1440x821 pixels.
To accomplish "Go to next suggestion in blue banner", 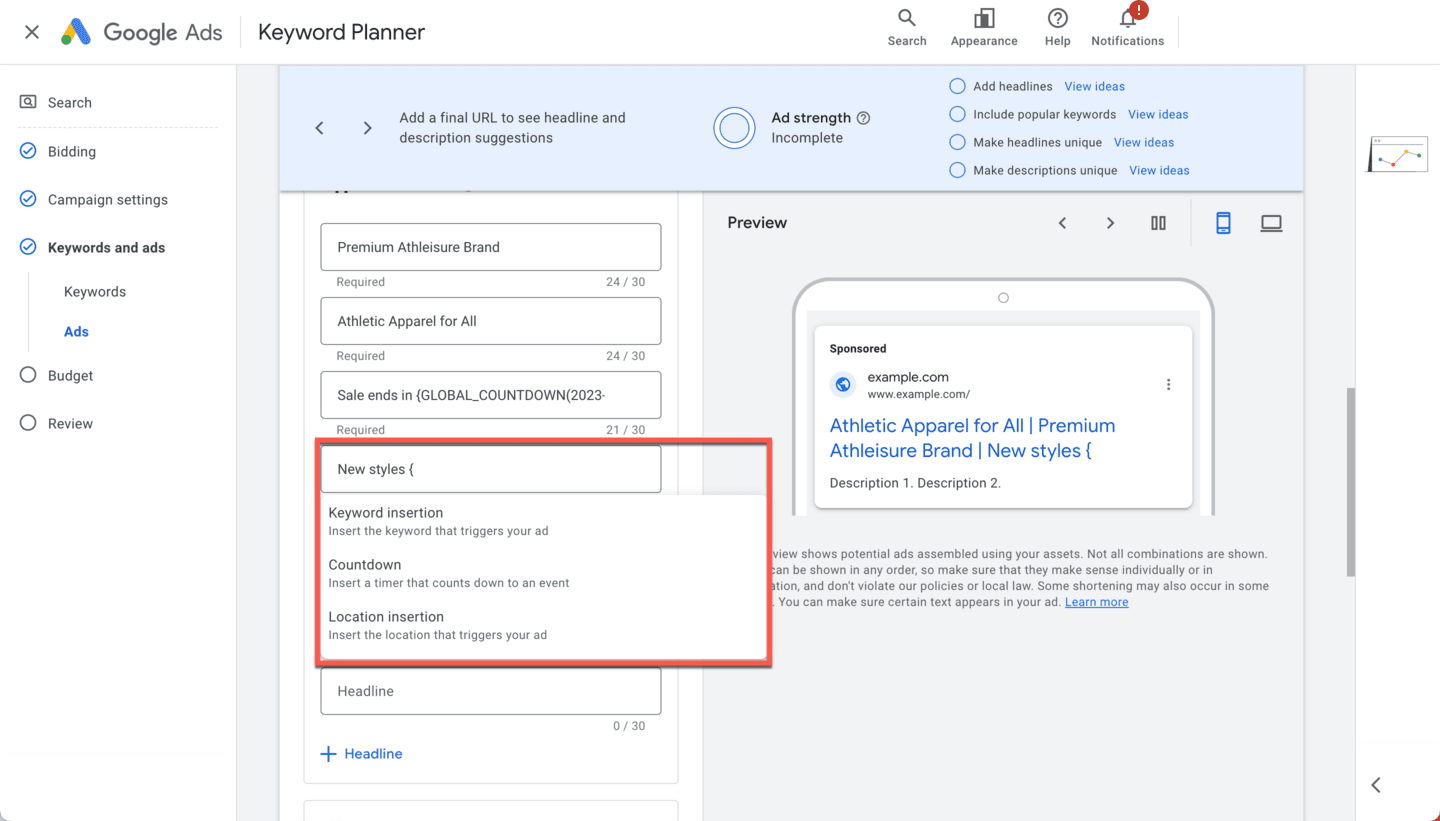I will (x=368, y=128).
